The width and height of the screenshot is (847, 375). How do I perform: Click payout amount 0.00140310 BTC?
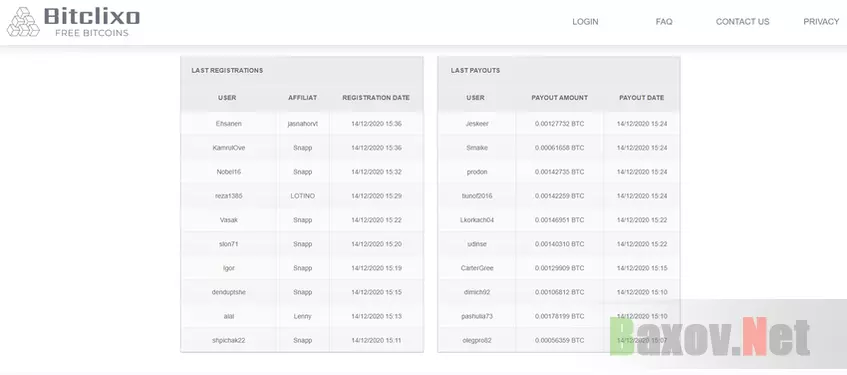coord(560,244)
